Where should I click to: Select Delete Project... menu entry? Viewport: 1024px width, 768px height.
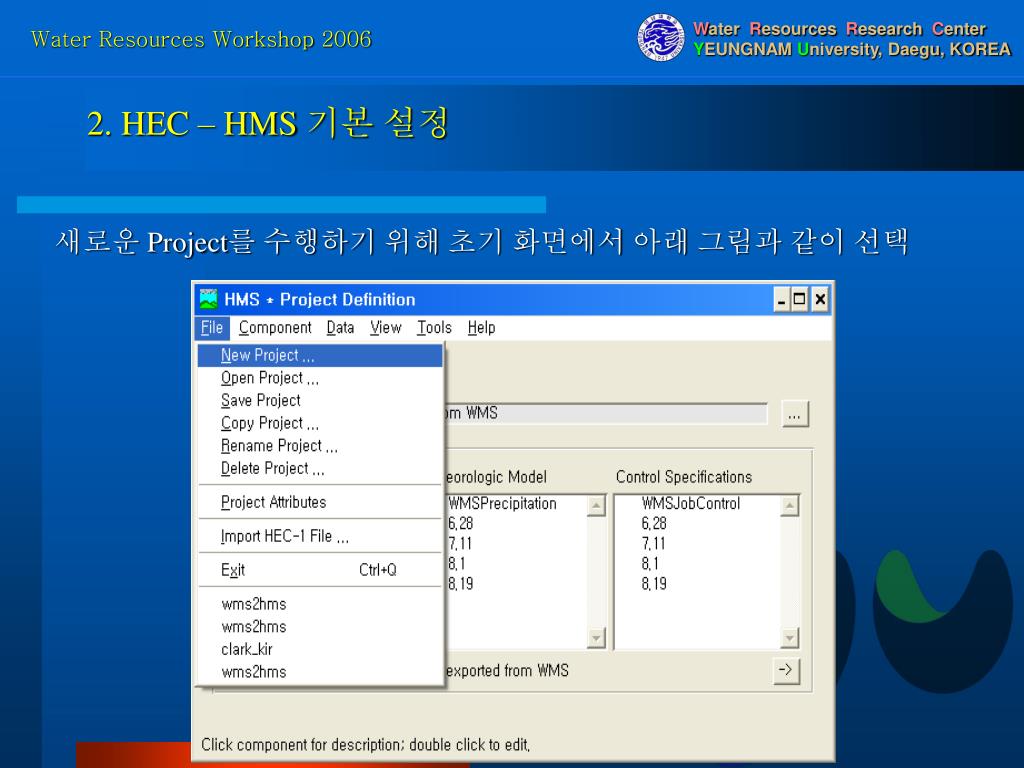tap(320, 468)
